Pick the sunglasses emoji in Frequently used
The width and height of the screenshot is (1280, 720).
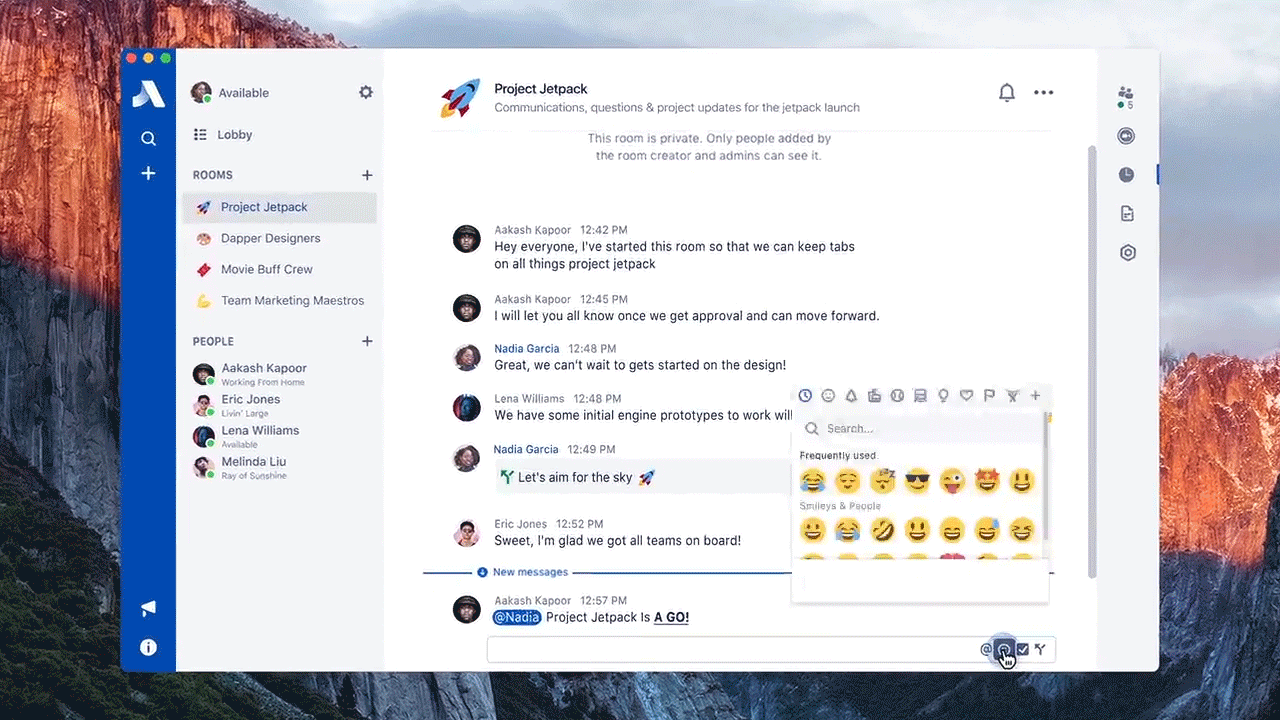(x=917, y=481)
